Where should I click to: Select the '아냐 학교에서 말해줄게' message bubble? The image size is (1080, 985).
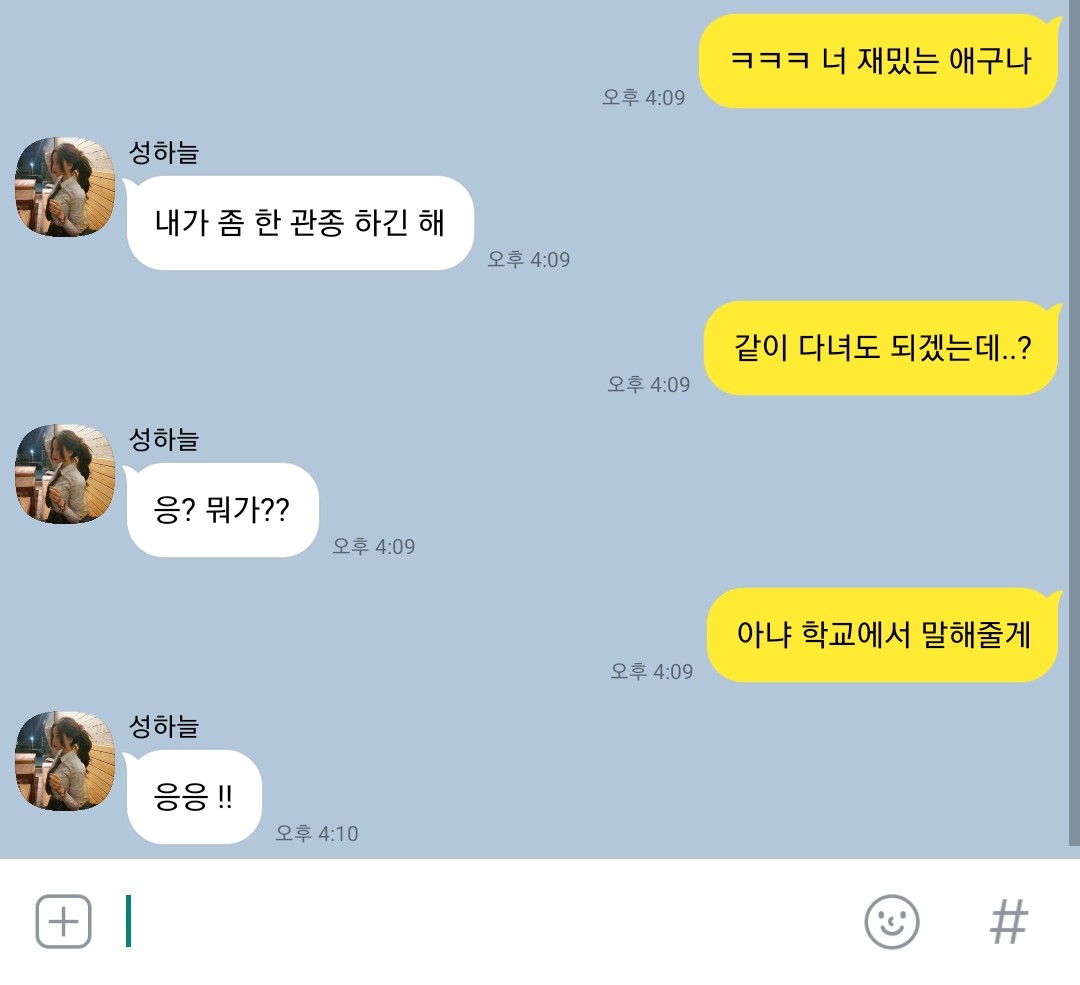point(883,635)
